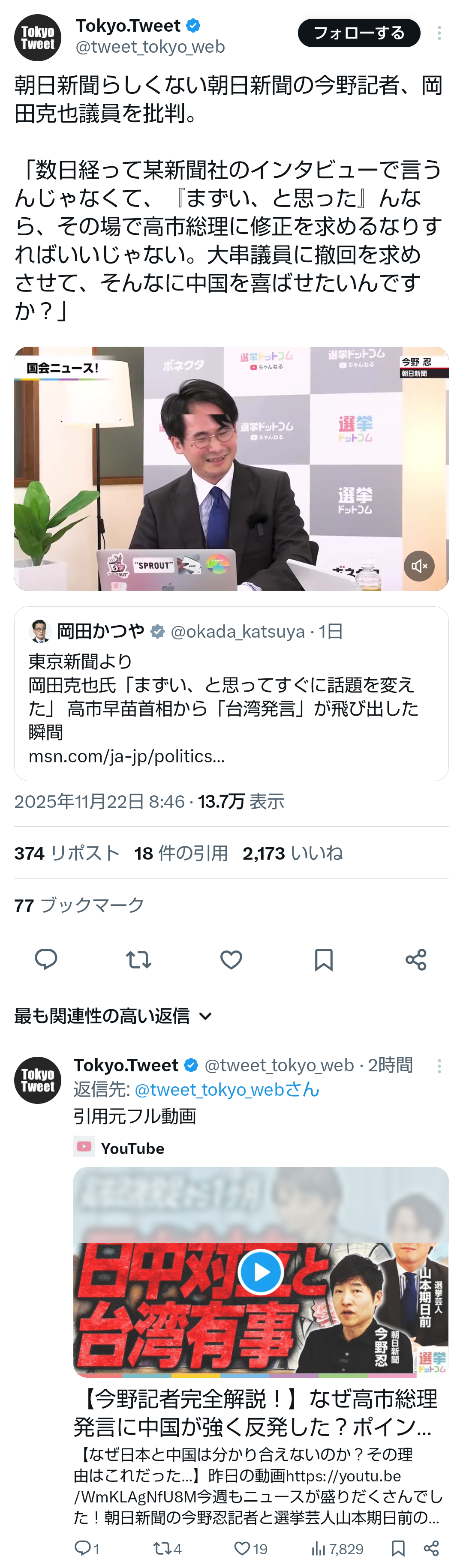463x1568 pixels.
Task: Click the @tweet_tokyo_webさん reply mention link
Action: (x=227, y=1089)
